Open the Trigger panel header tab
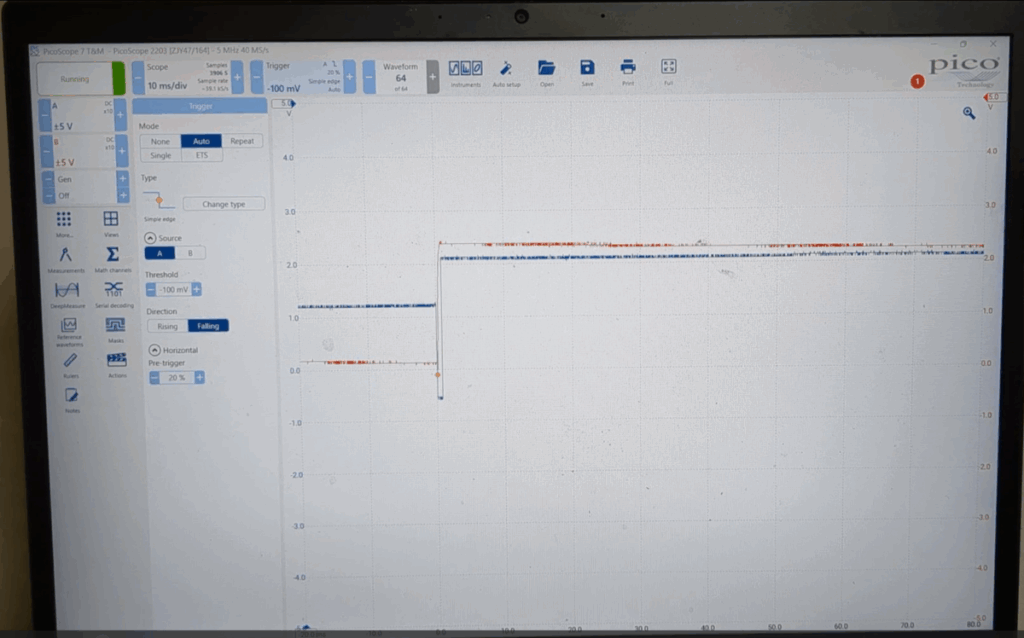Image resolution: width=1024 pixels, height=638 pixels. 200,106
